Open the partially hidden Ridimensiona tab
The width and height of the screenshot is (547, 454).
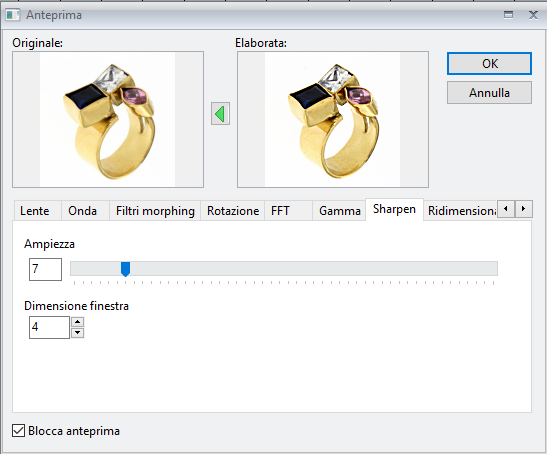coord(460,211)
